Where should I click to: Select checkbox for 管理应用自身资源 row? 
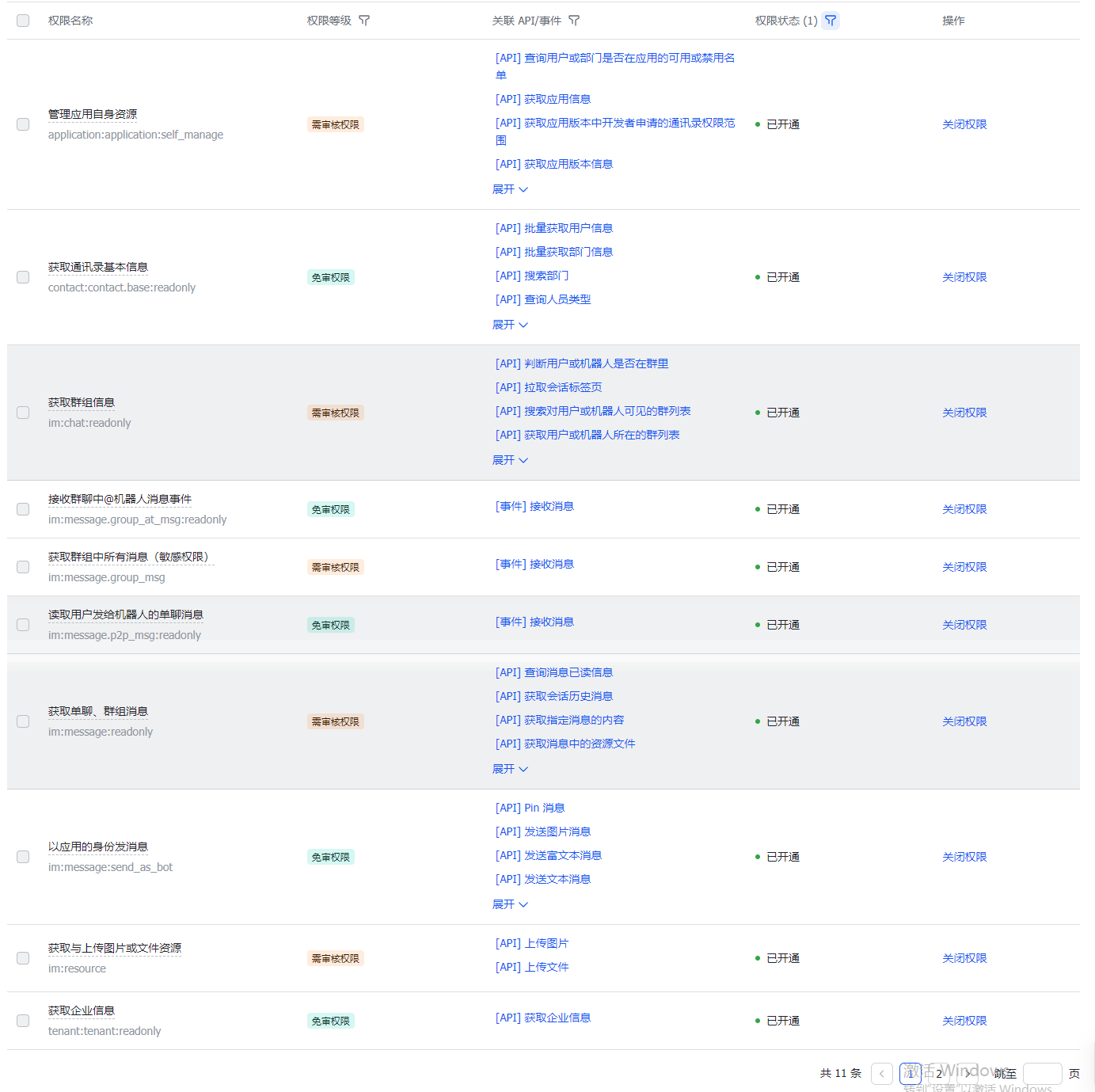(23, 124)
